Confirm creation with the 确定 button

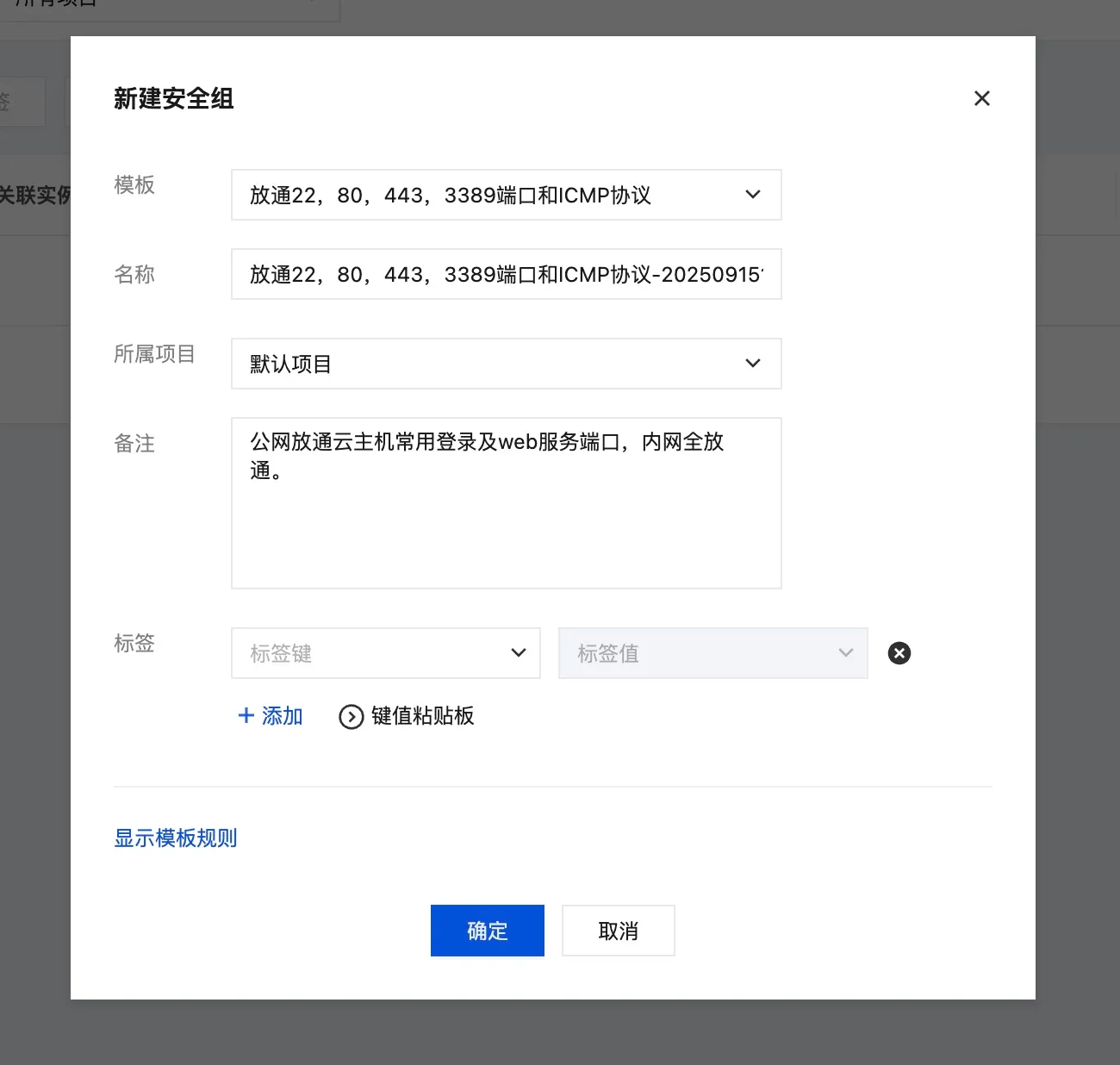point(487,931)
